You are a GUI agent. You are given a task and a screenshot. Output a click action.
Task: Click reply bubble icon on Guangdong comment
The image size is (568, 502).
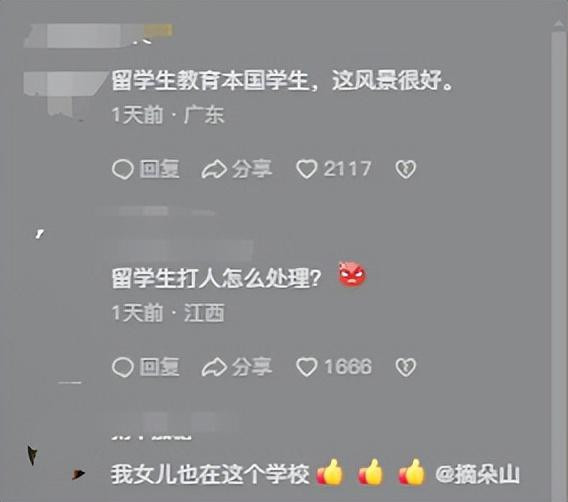point(123,170)
